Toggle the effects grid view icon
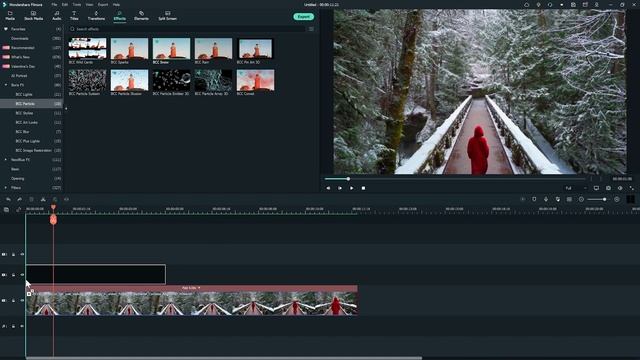 tap(311, 29)
